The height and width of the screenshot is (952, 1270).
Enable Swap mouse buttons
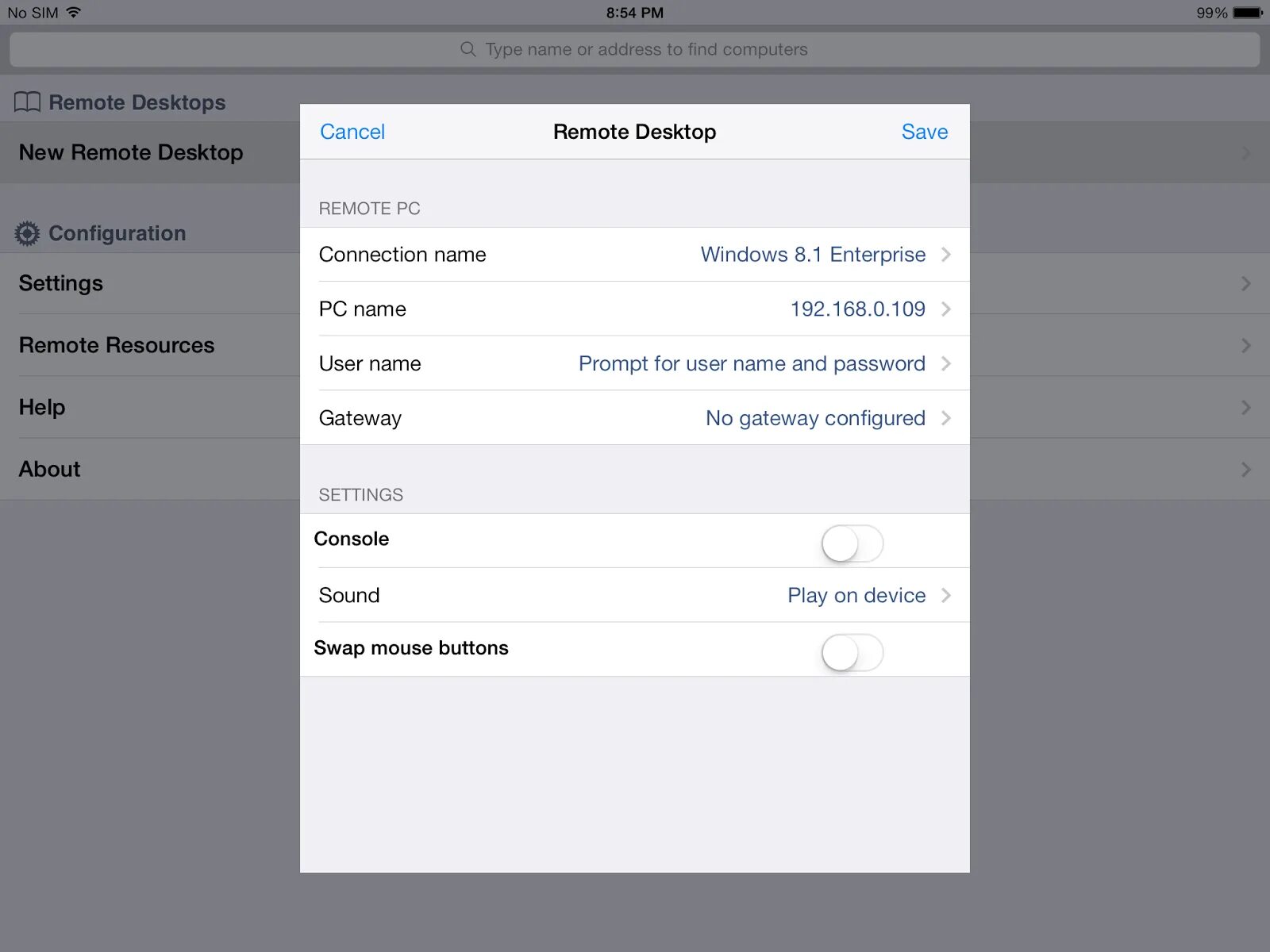[853, 653]
